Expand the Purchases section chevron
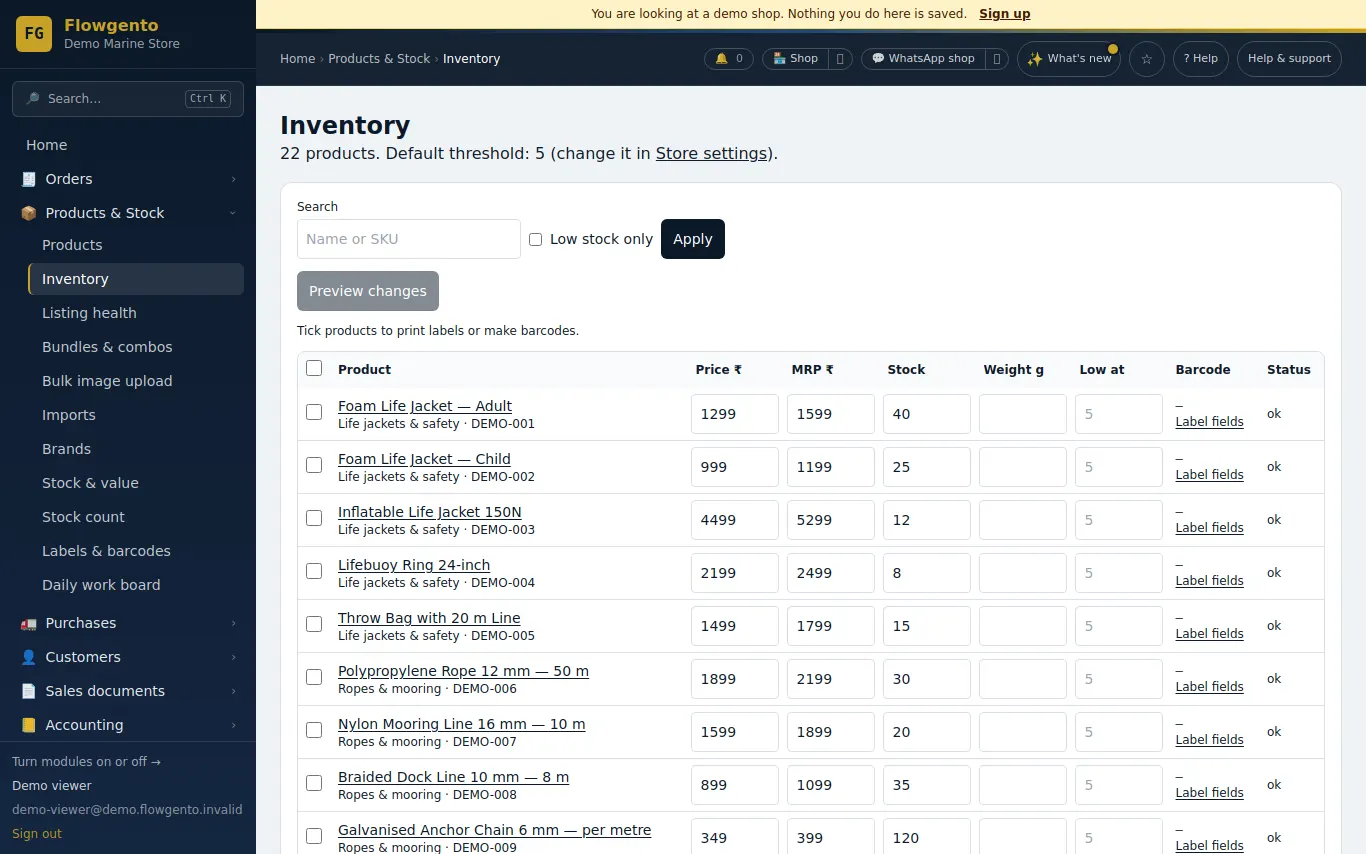 point(233,623)
